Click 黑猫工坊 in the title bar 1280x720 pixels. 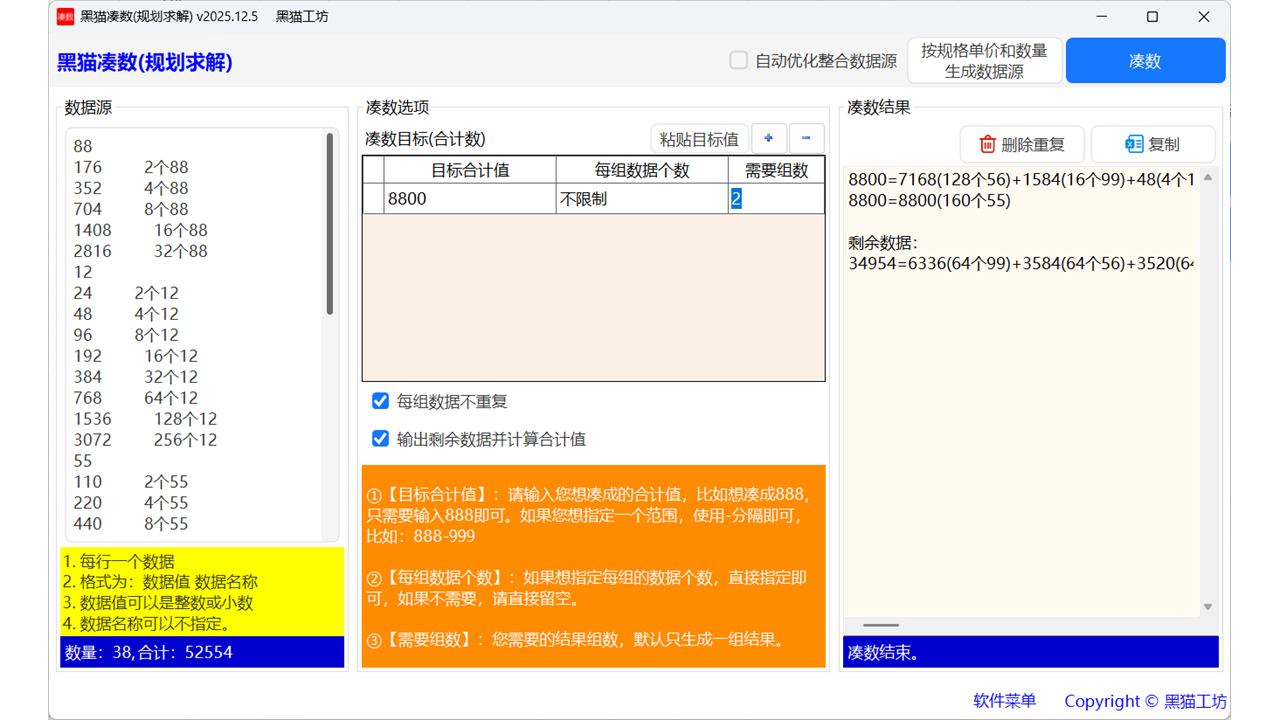pos(302,16)
